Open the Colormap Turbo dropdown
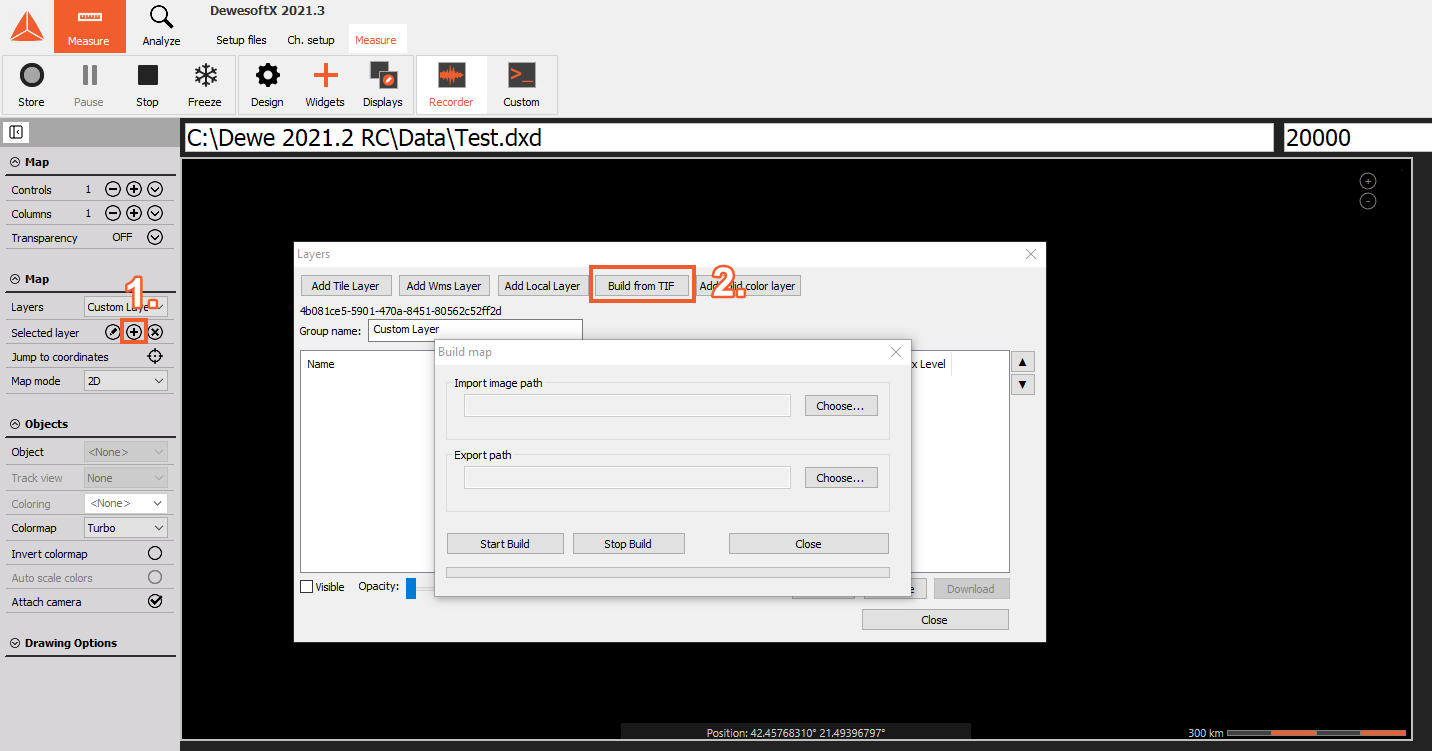The height and width of the screenshot is (751, 1432). click(x=126, y=527)
